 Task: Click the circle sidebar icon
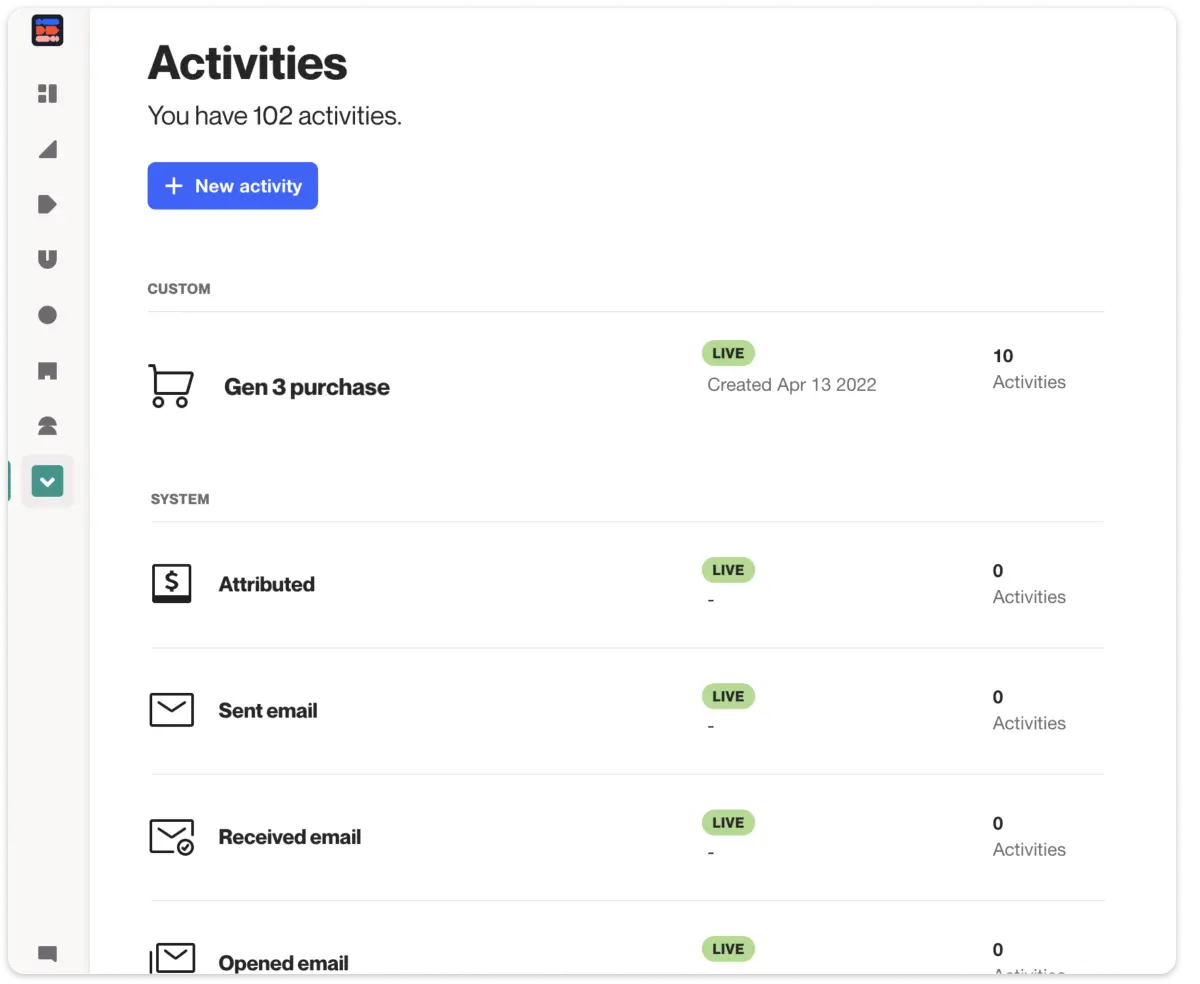47,315
